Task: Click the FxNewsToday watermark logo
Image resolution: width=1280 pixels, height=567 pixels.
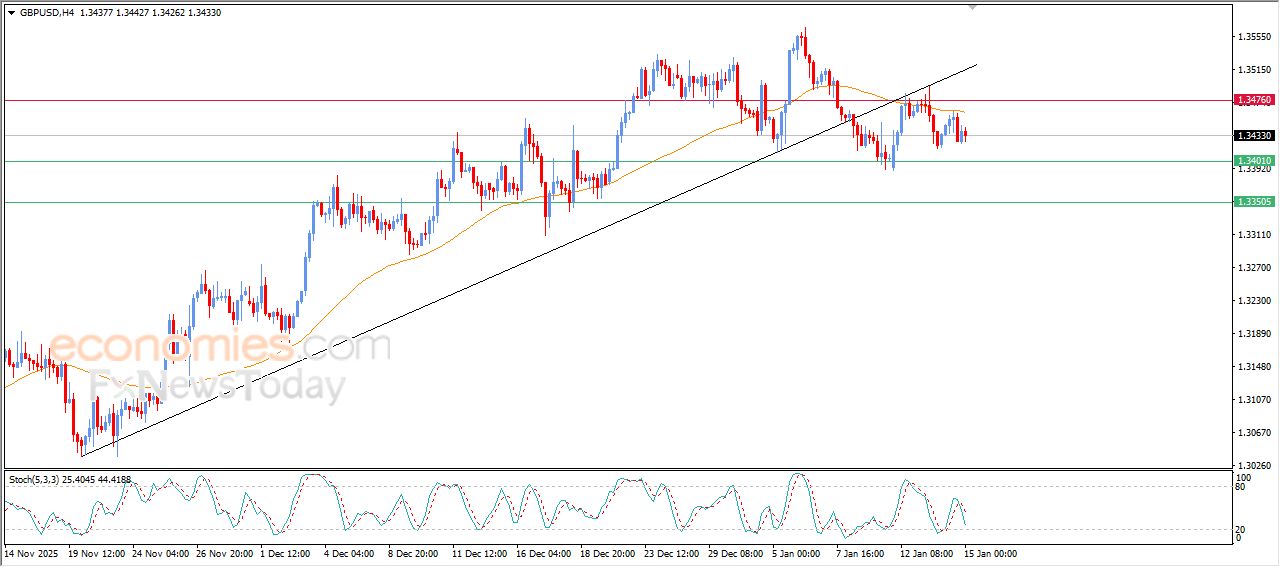Action: click(217, 386)
